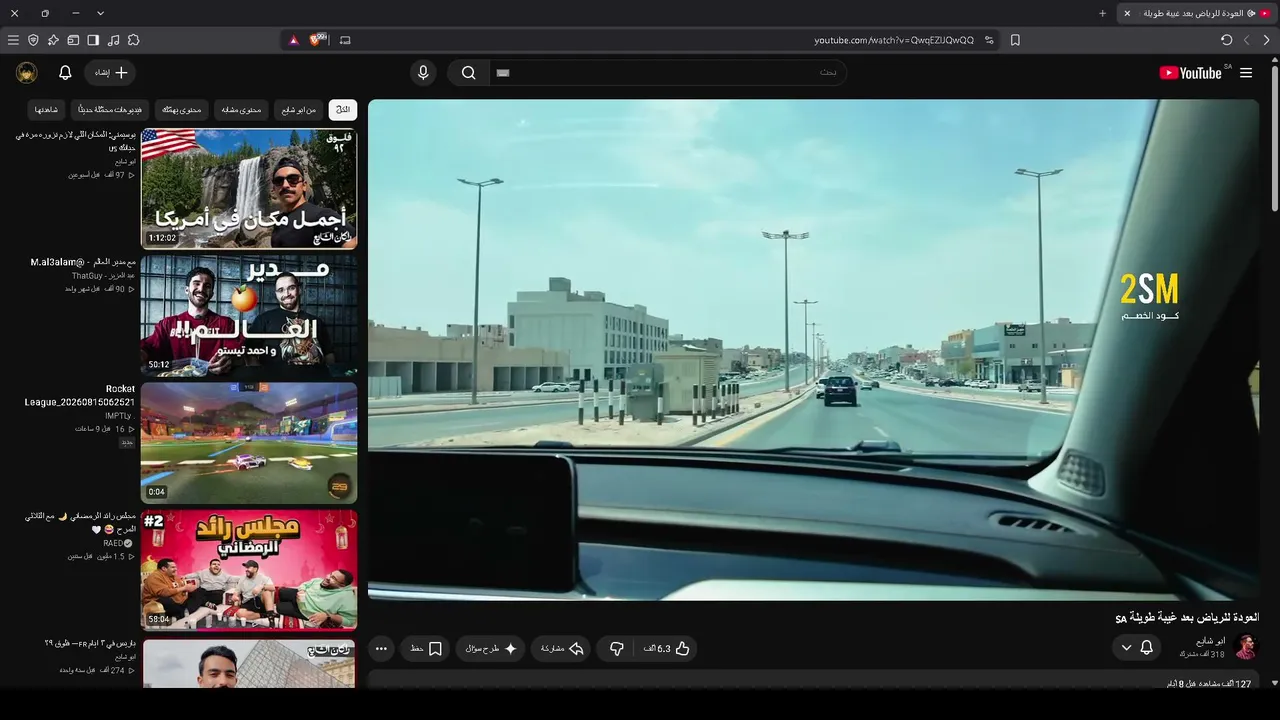
Task: Select the All (الكل) filter chip
Action: click(x=343, y=109)
